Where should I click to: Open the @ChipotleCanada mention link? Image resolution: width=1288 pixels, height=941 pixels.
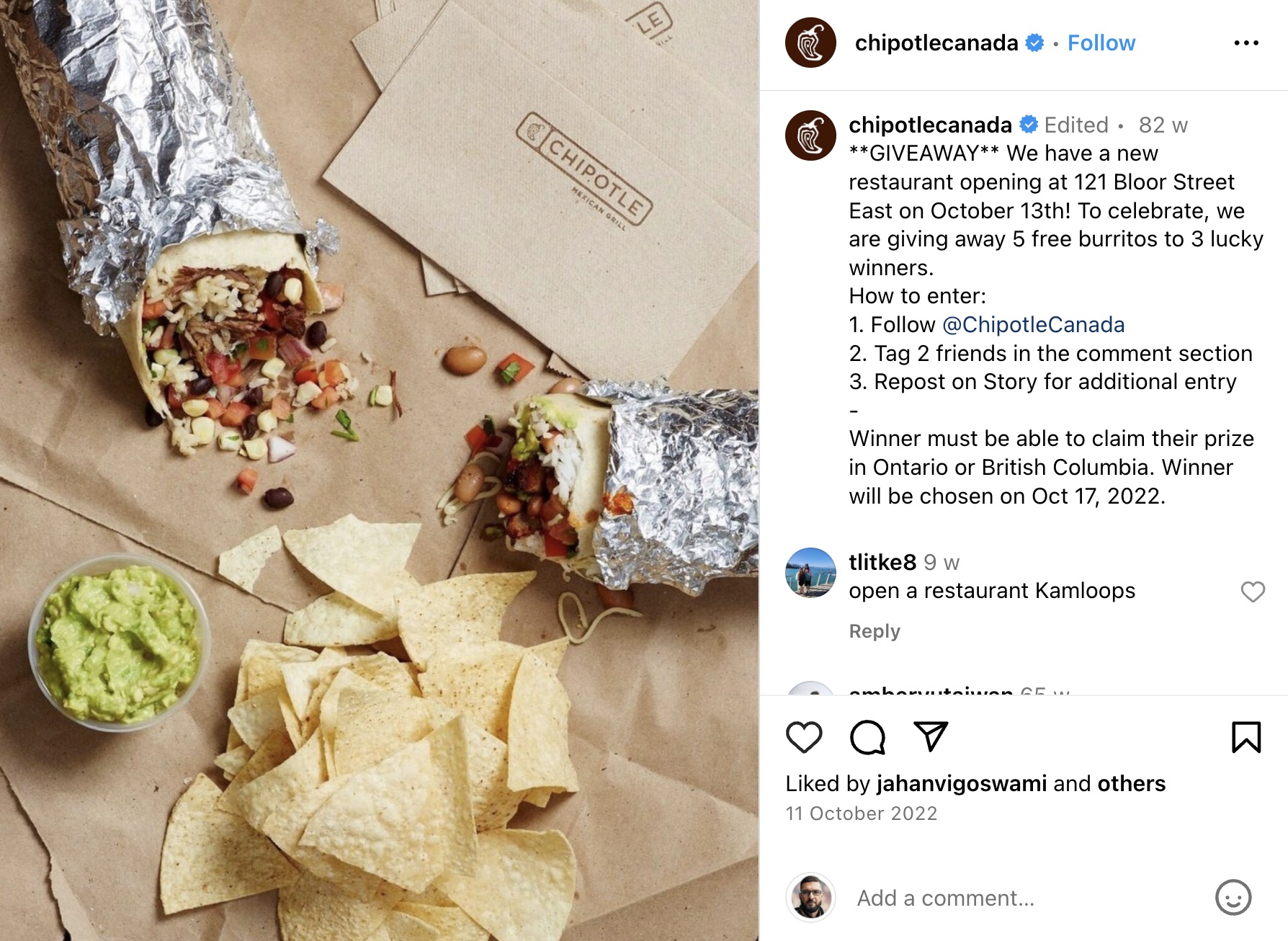pyautogui.click(x=1033, y=325)
